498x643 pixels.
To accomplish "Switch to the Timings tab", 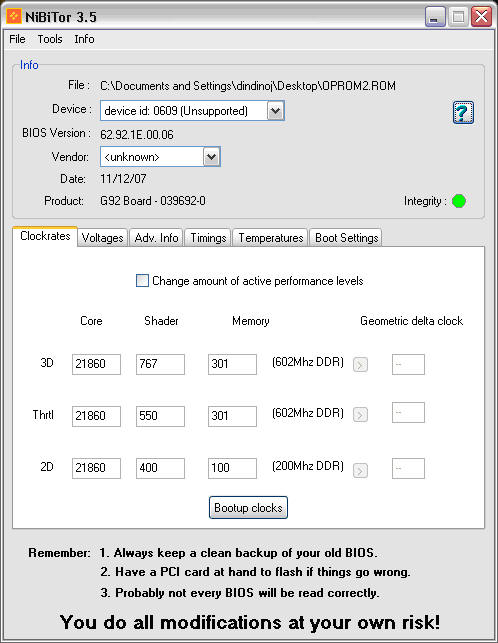I will pos(208,237).
